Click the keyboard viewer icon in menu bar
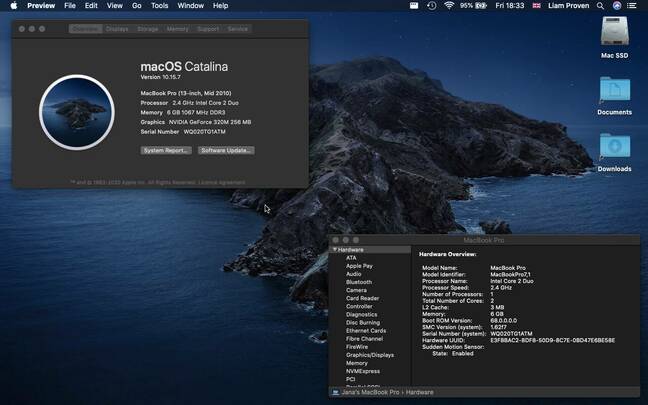648x405 pixels. pos(414,6)
